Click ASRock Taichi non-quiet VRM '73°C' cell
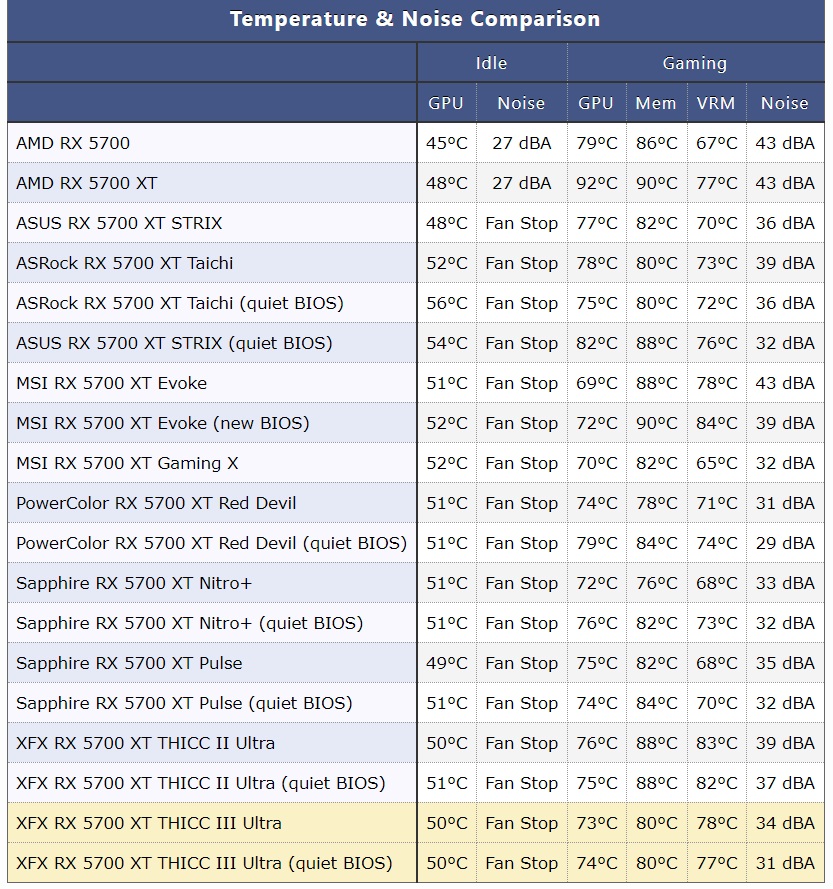 pyautogui.click(x=717, y=263)
